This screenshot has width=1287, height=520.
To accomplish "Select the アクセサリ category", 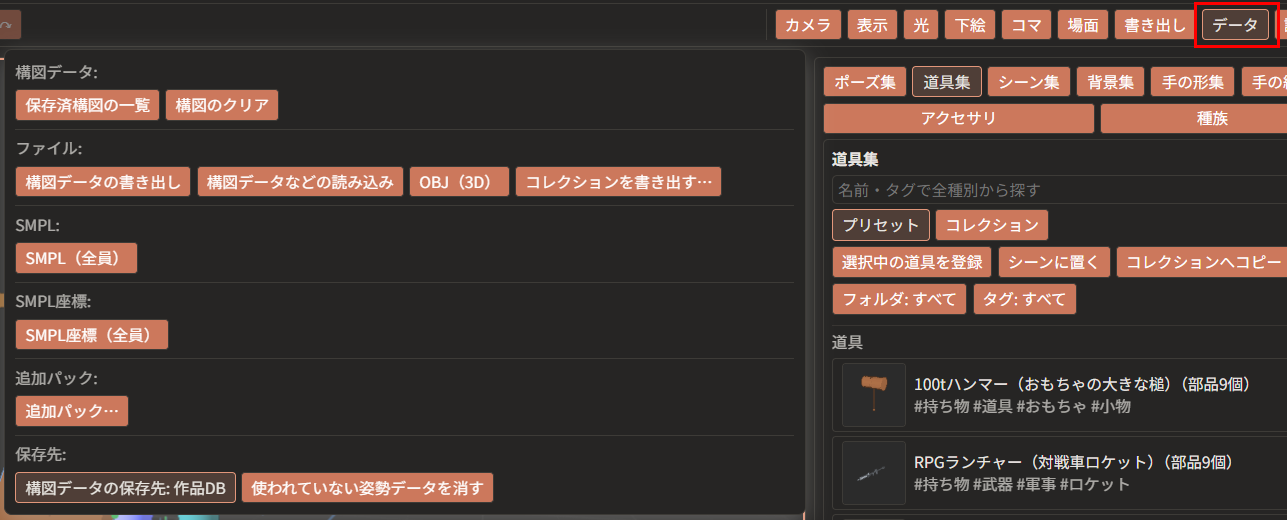I will [959, 118].
